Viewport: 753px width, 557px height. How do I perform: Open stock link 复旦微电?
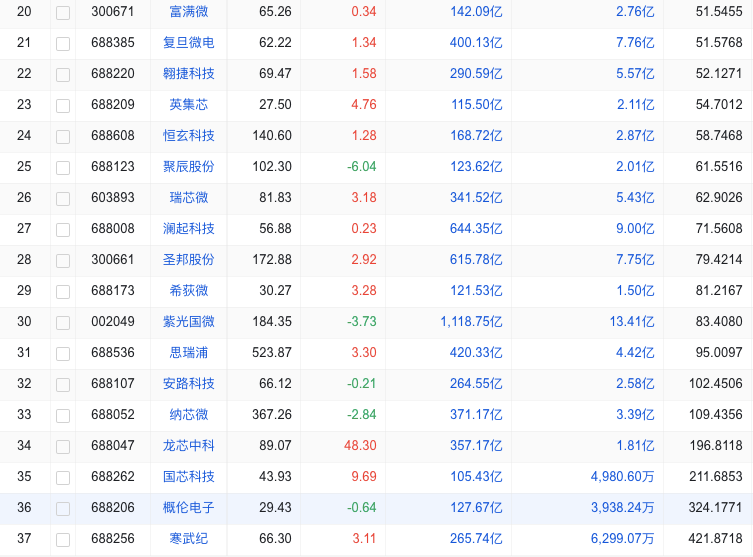click(189, 42)
